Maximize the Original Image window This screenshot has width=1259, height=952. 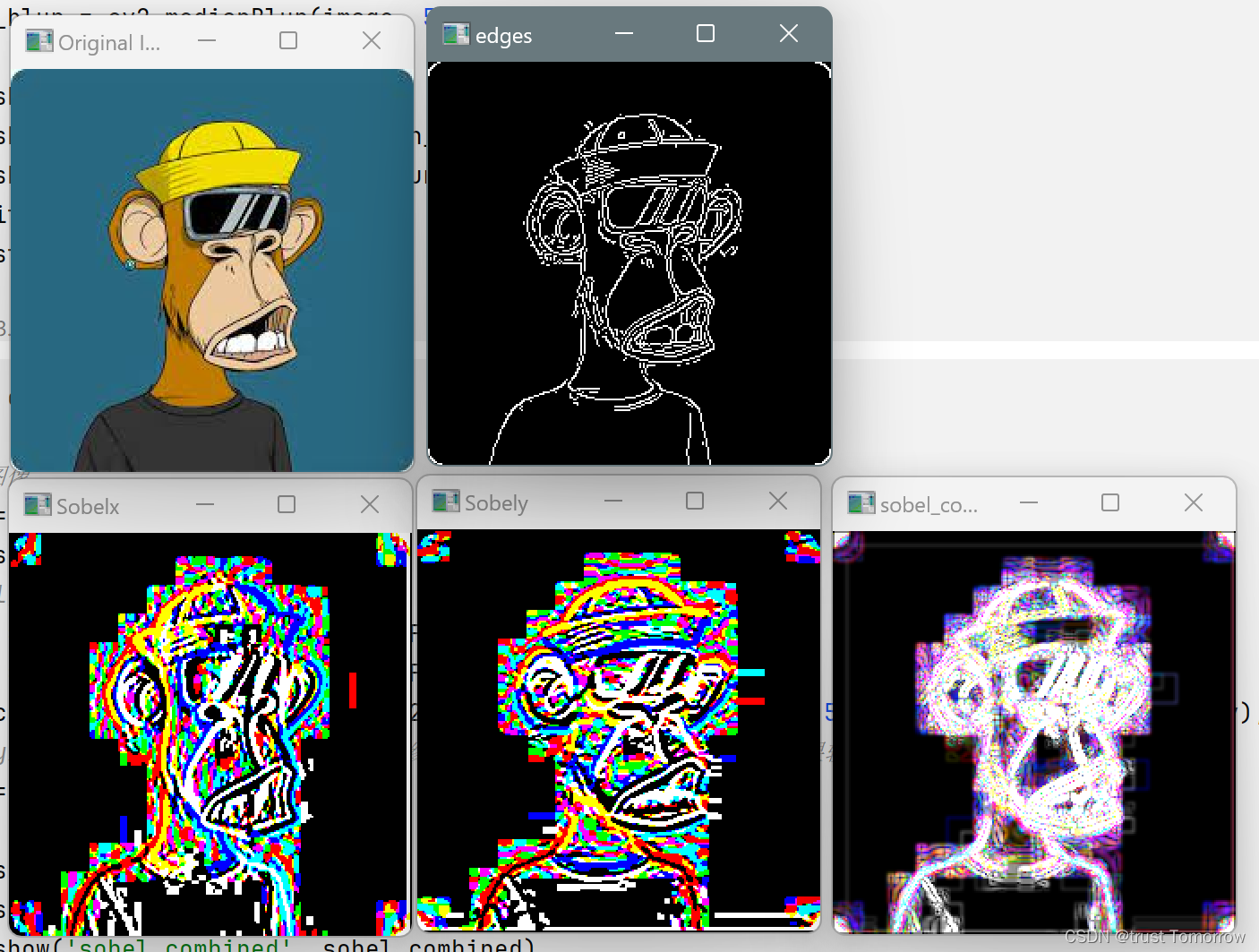pyautogui.click(x=288, y=40)
